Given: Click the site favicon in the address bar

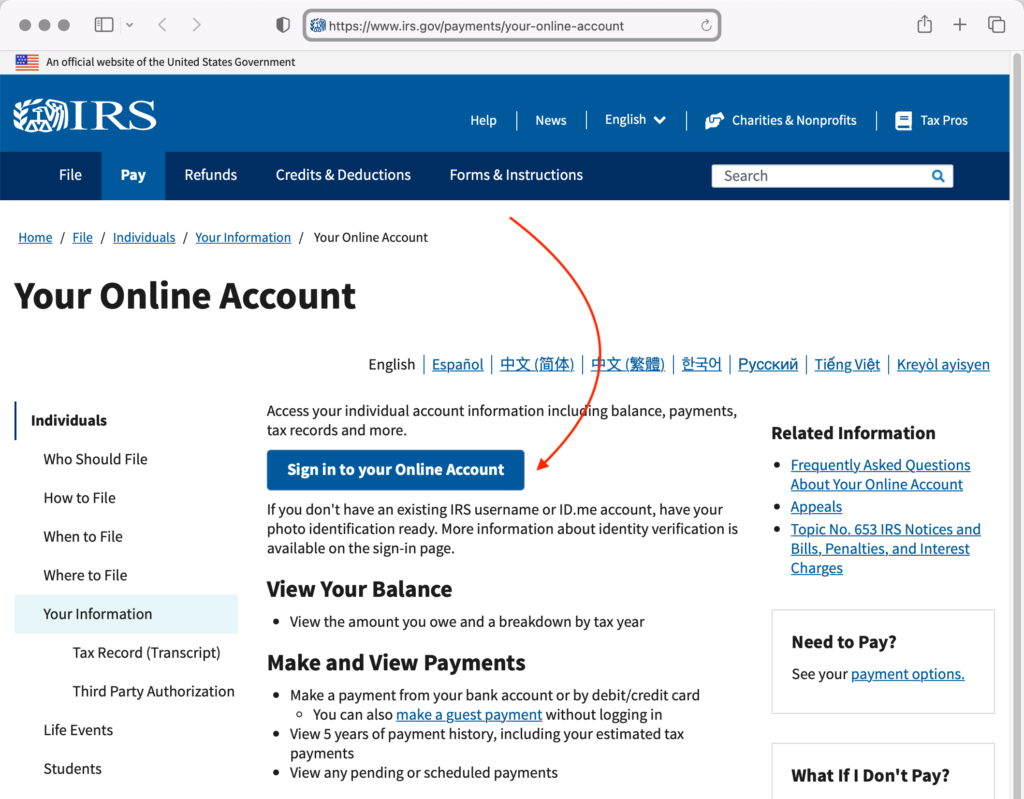Looking at the screenshot, I should (x=317, y=25).
